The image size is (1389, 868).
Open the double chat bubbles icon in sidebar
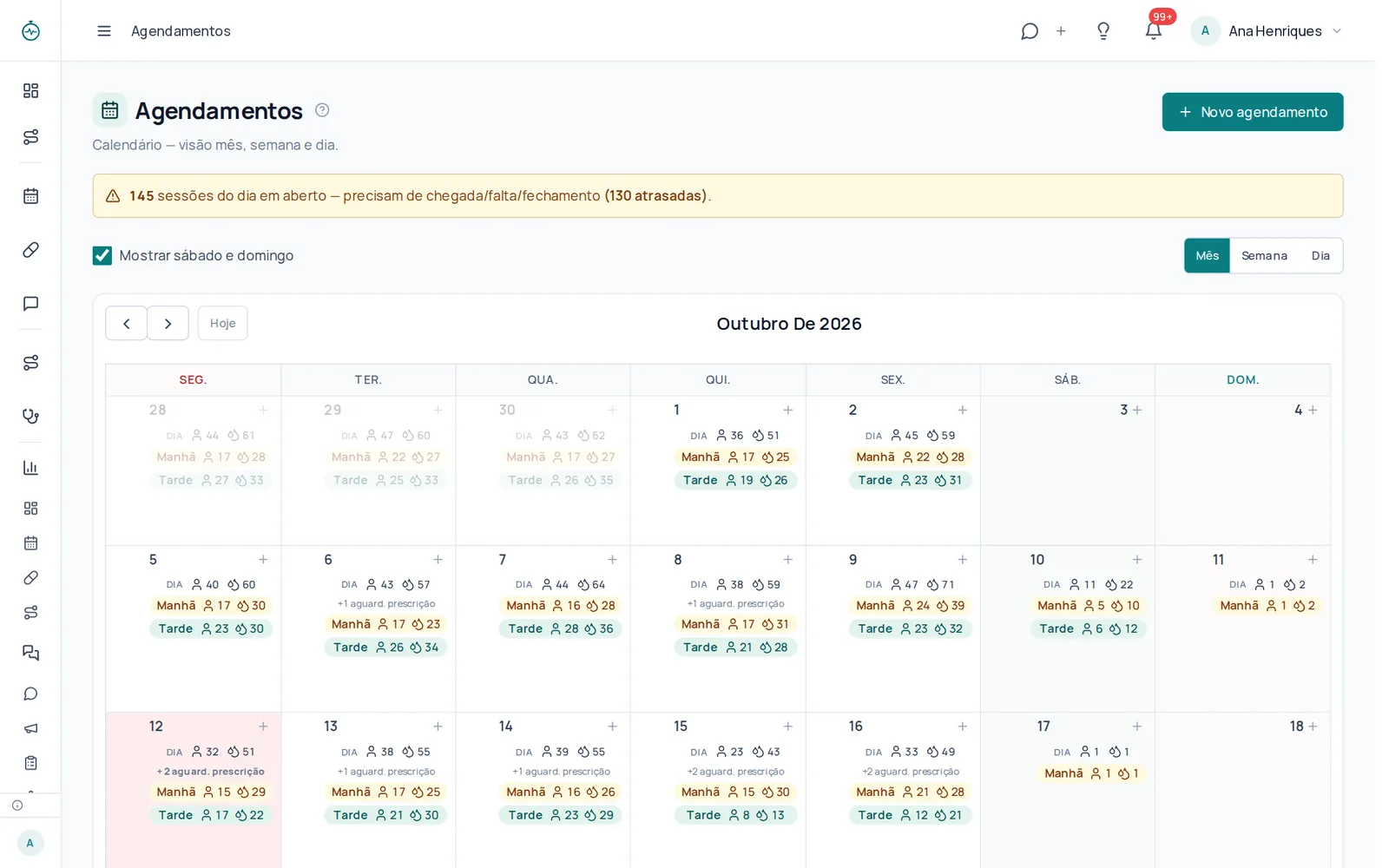pyautogui.click(x=30, y=653)
